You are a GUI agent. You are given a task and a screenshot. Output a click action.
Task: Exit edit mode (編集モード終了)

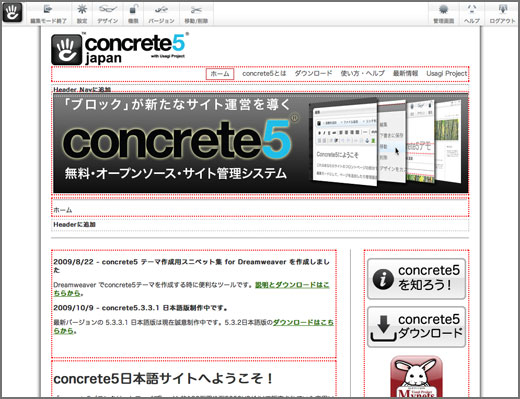click(48, 14)
